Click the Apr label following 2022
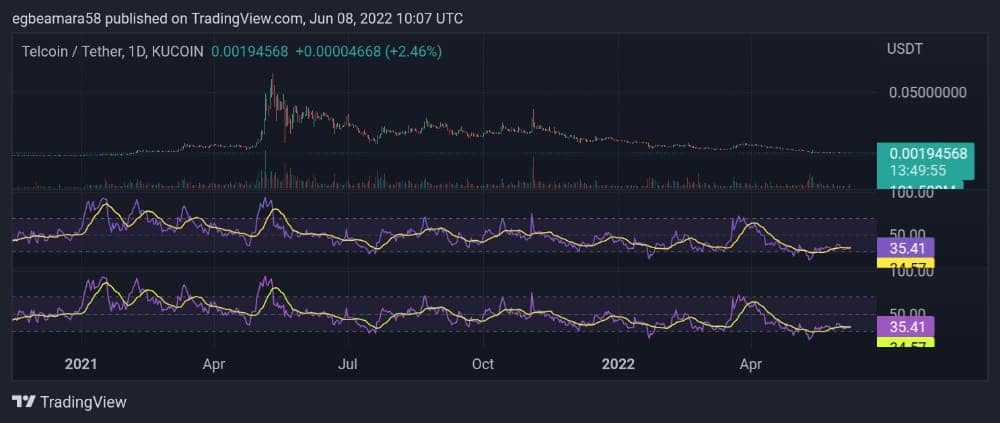The image size is (1000, 423). click(751, 365)
